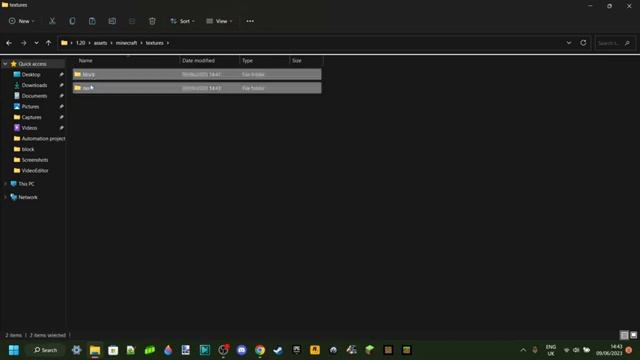The width and height of the screenshot is (640, 360).
Task: Open the Sort options dropdown
Action: 182,21
